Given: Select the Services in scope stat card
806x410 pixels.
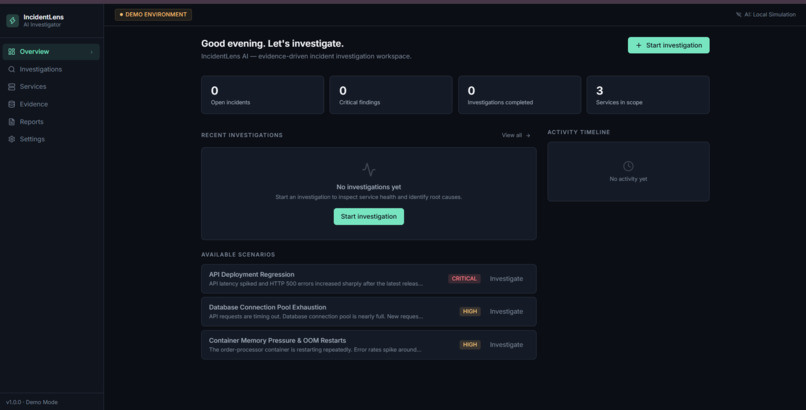Looking at the screenshot, I should point(648,95).
